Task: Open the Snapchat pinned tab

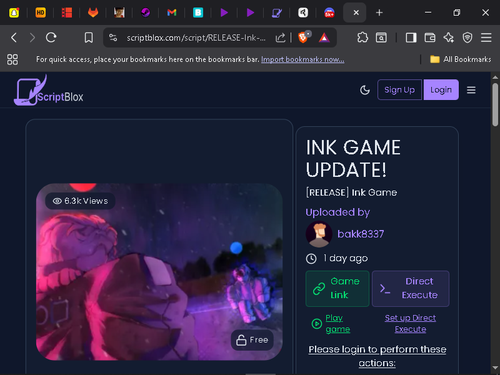Action: (x=14, y=13)
